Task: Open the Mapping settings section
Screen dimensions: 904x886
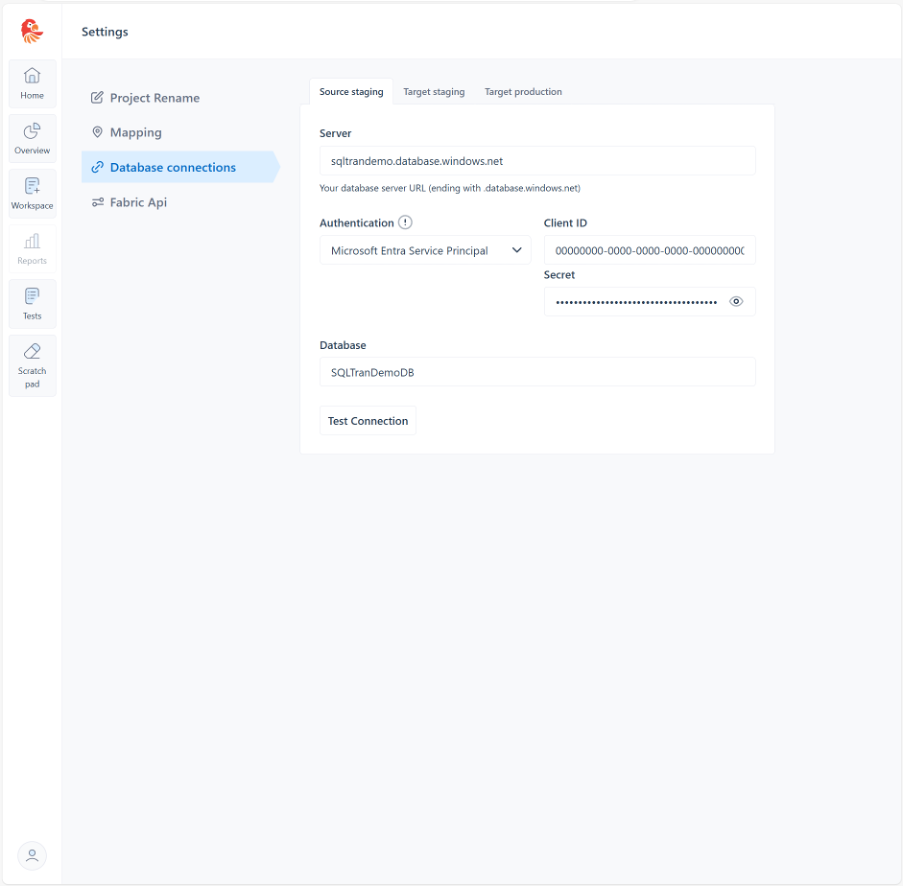Action: (x=135, y=132)
